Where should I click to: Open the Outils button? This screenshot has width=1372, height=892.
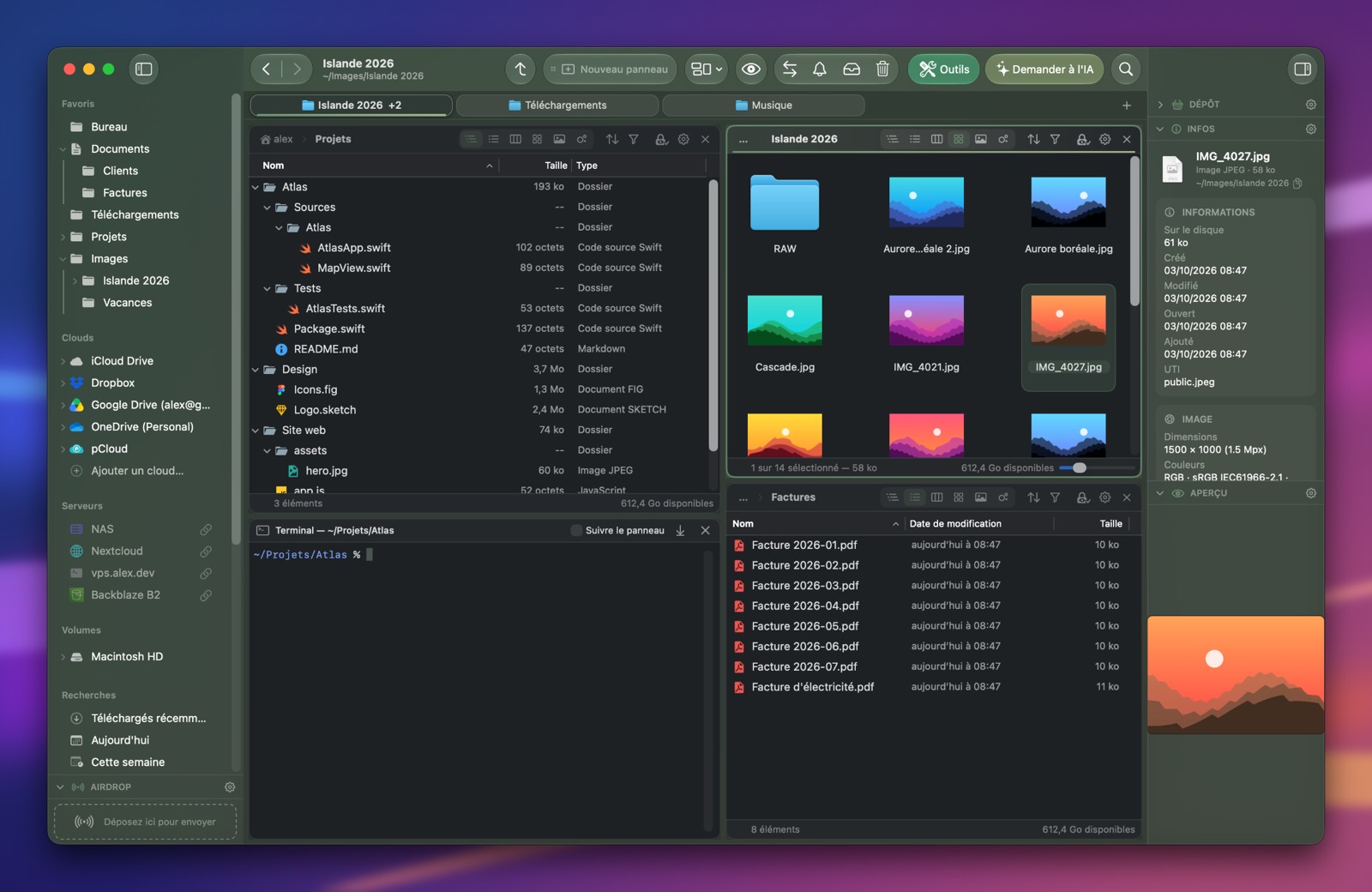pos(944,69)
